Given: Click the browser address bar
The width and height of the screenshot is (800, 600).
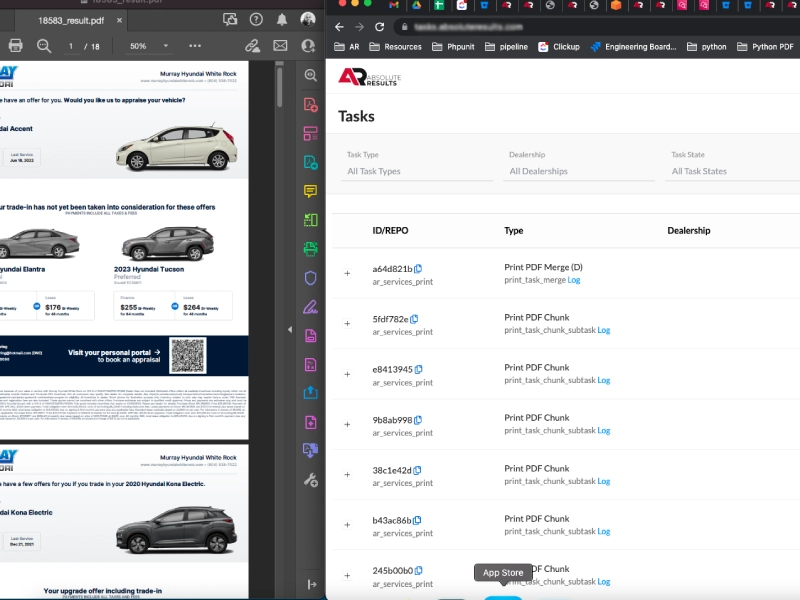Looking at the screenshot, I should coord(597,27).
